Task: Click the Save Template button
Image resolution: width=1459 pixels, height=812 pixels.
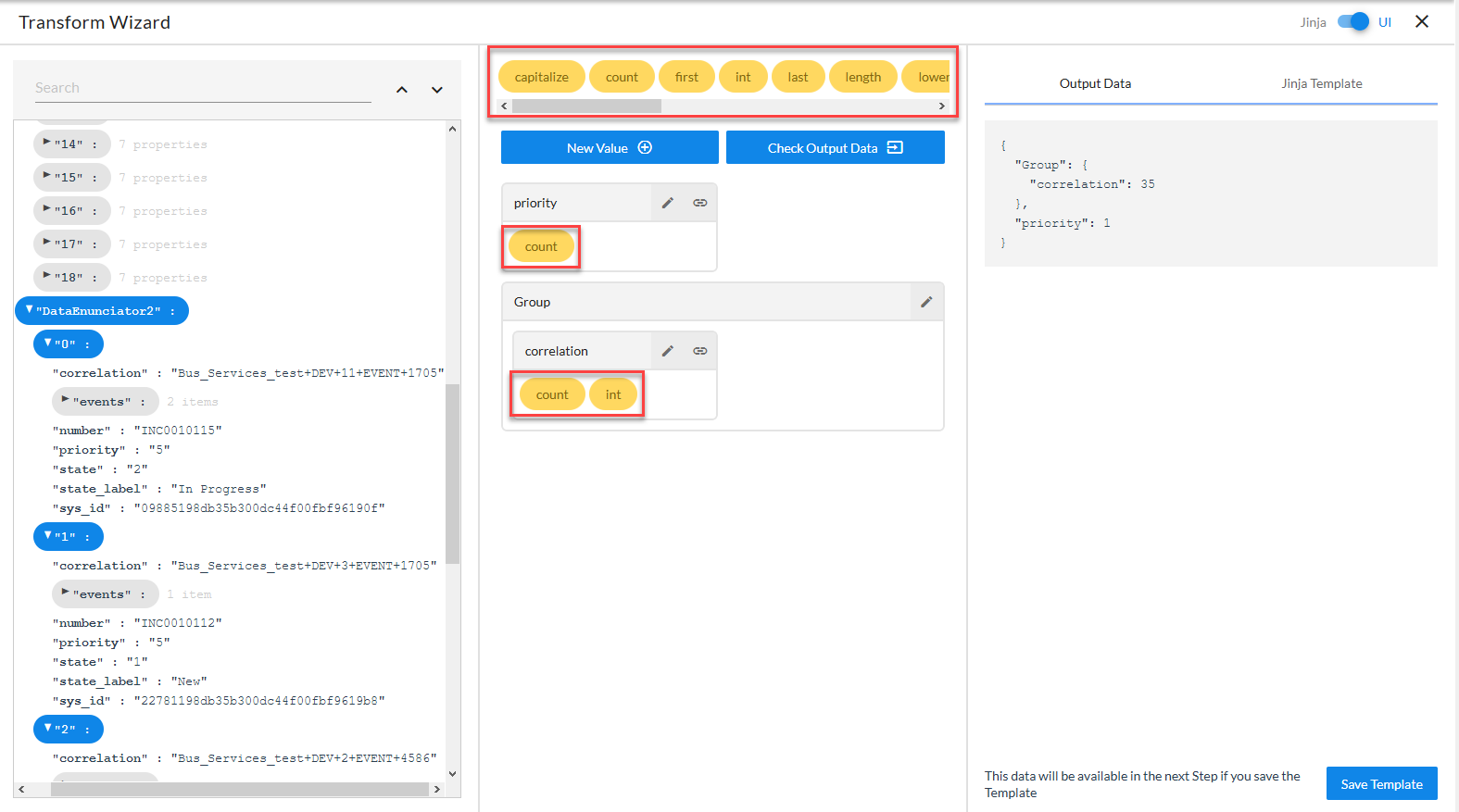Action: coord(1381,784)
